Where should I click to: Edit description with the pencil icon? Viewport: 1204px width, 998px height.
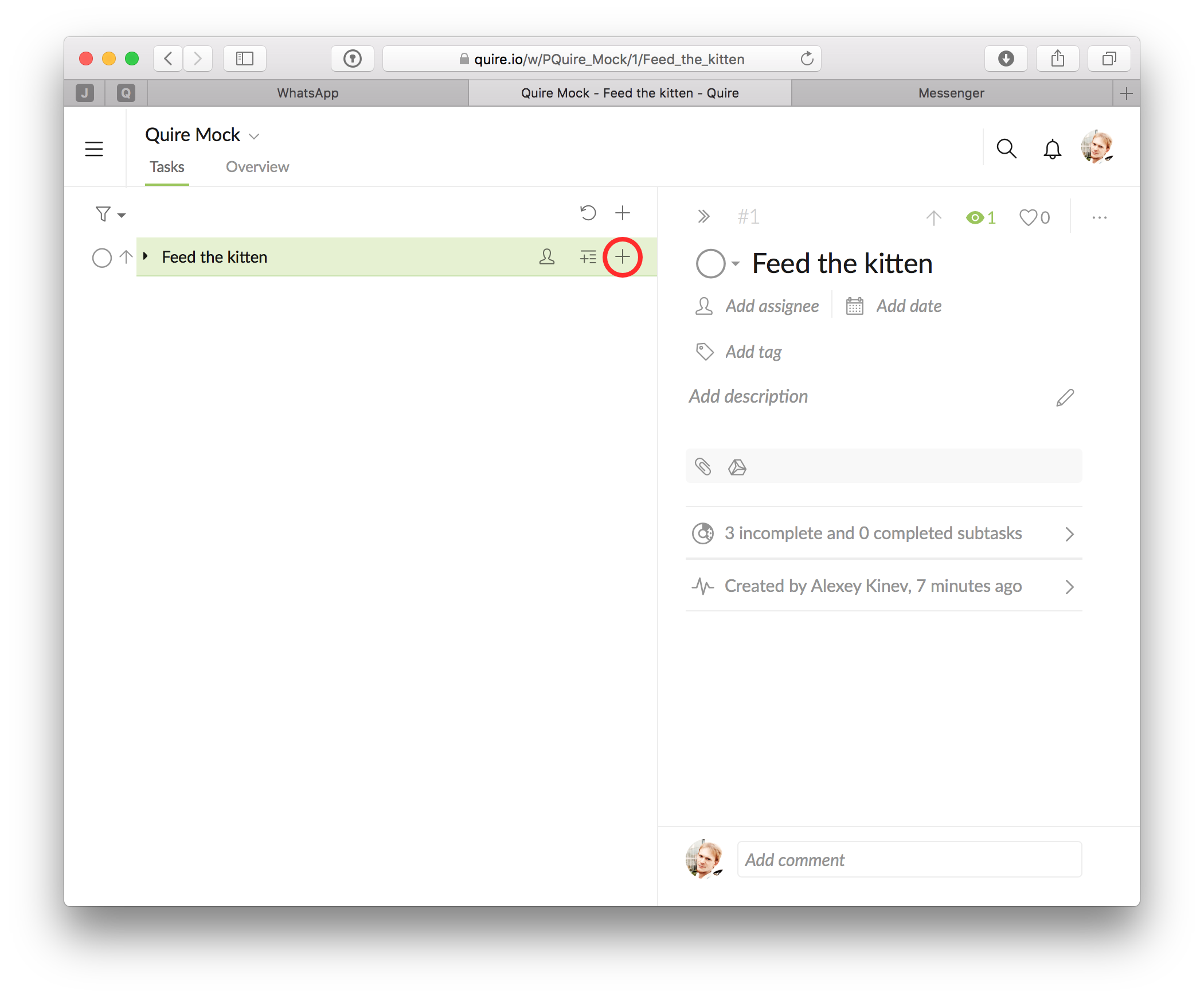click(x=1065, y=397)
